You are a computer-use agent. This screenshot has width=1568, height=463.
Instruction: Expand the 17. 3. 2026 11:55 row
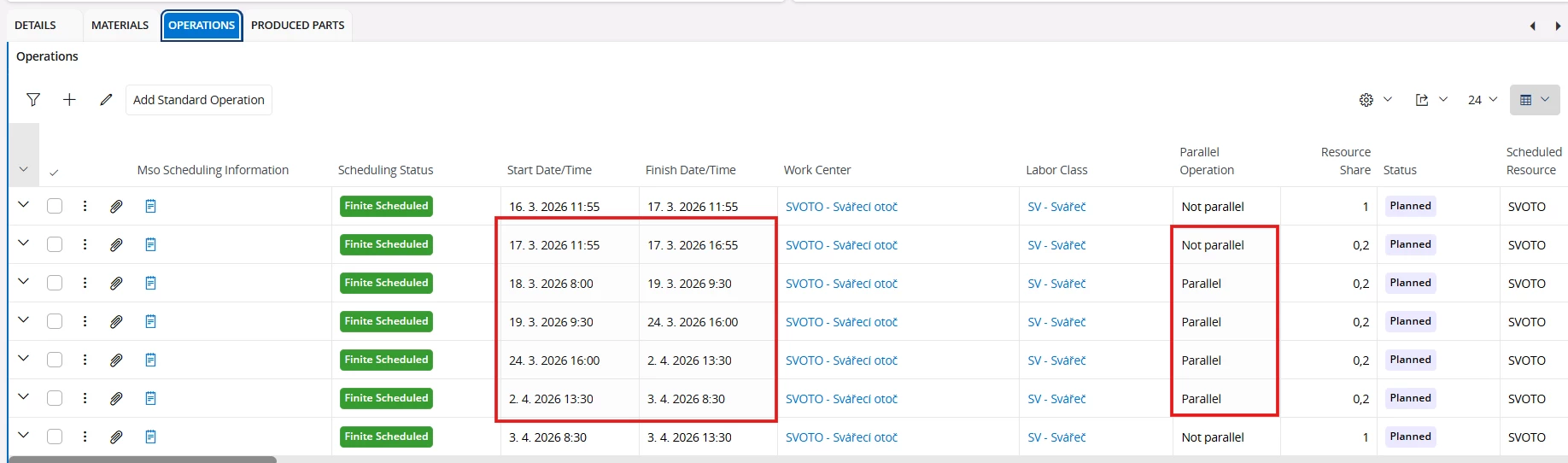(23, 243)
